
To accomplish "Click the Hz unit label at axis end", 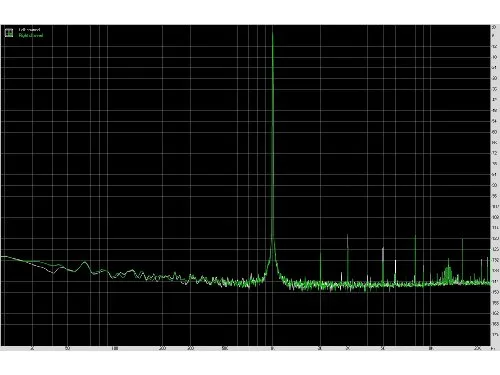I will click(493, 349).
